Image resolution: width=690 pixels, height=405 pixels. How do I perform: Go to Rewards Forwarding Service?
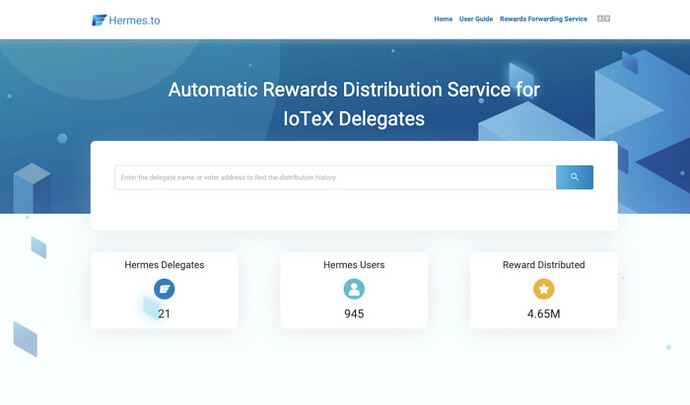click(543, 19)
